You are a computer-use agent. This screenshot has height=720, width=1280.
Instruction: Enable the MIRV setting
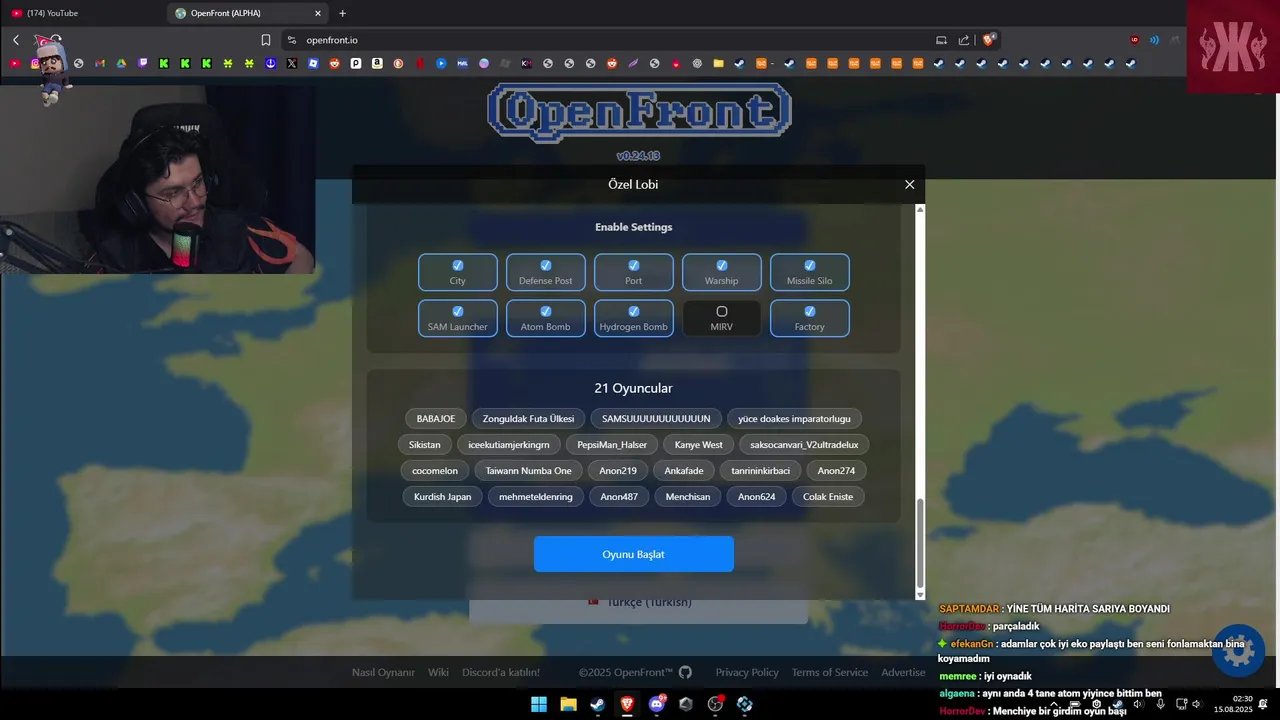point(722,318)
